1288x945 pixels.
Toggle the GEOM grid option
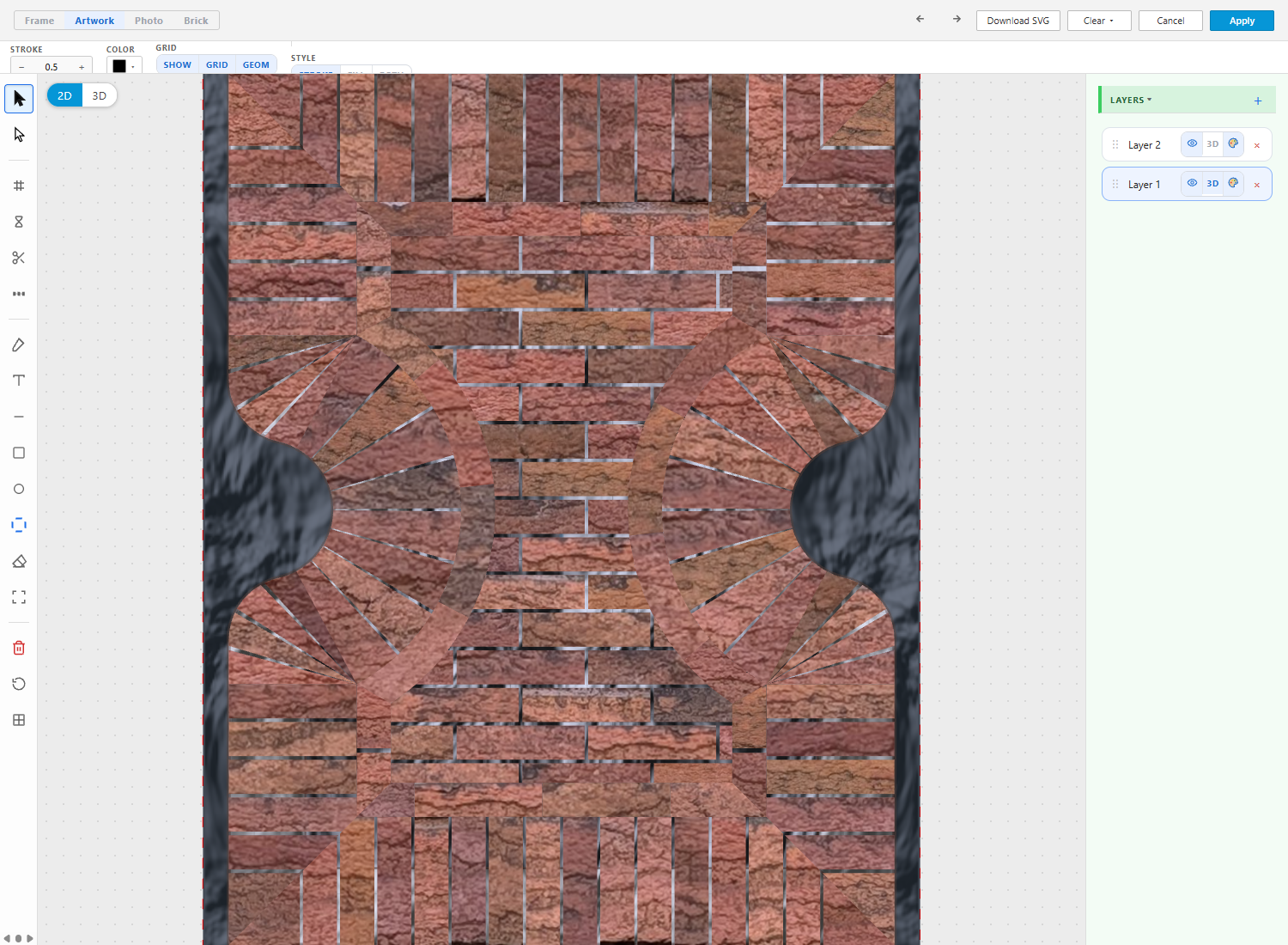point(256,65)
